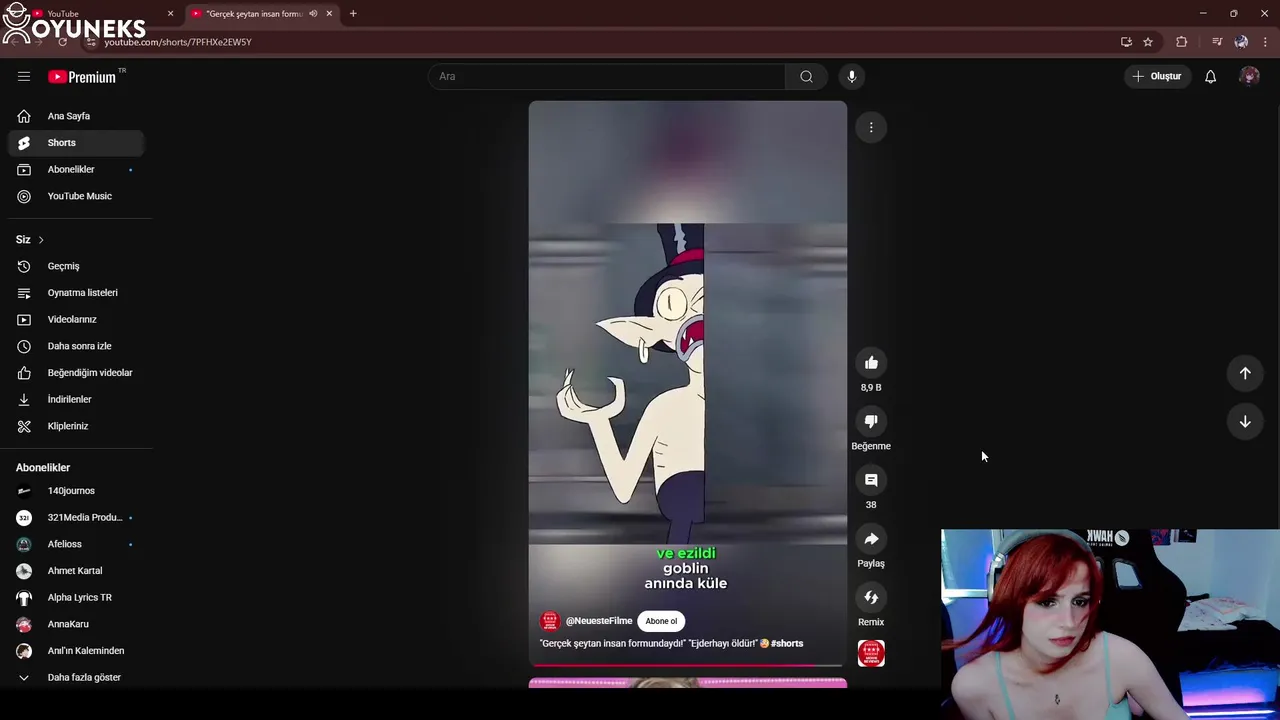
Task: Open a new browser tab
Action: point(353,14)
